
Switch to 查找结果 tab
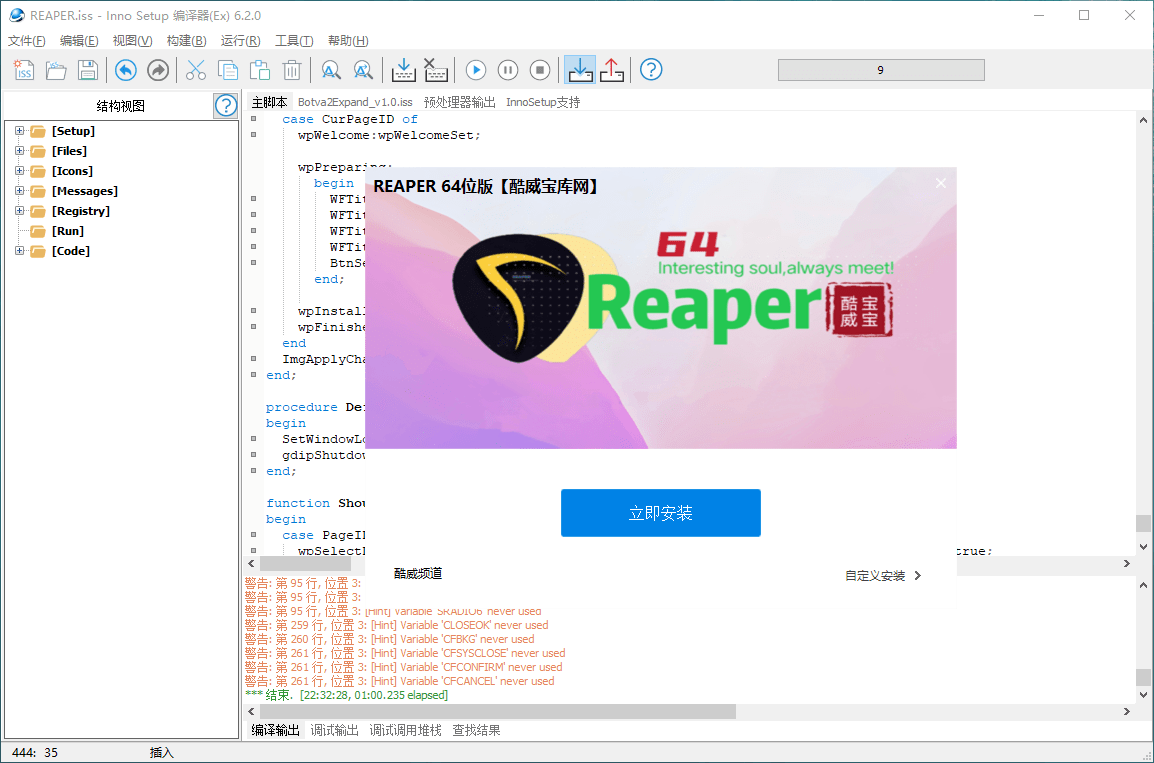coord(476,730)
